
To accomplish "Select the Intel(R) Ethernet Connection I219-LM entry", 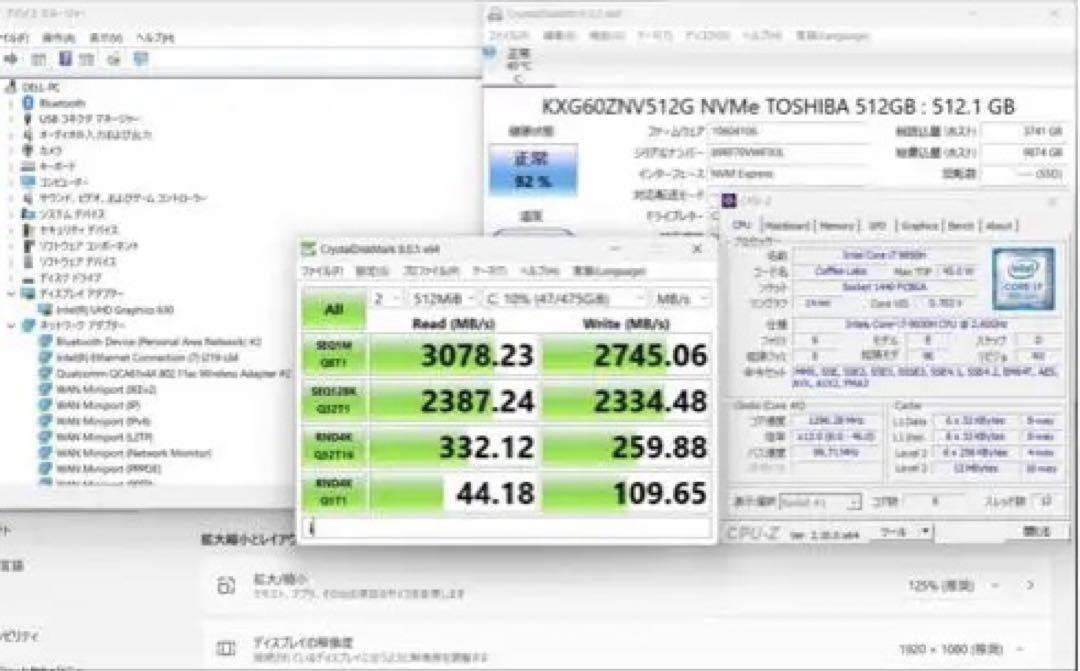I will 147,358.
